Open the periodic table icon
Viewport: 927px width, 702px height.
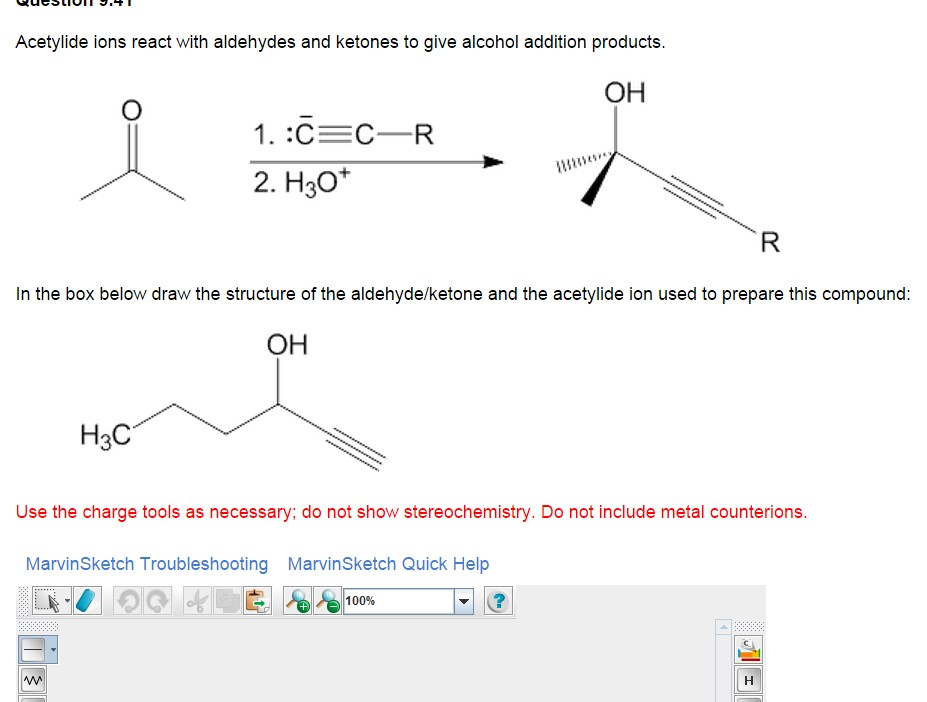(x=748, y=648)
